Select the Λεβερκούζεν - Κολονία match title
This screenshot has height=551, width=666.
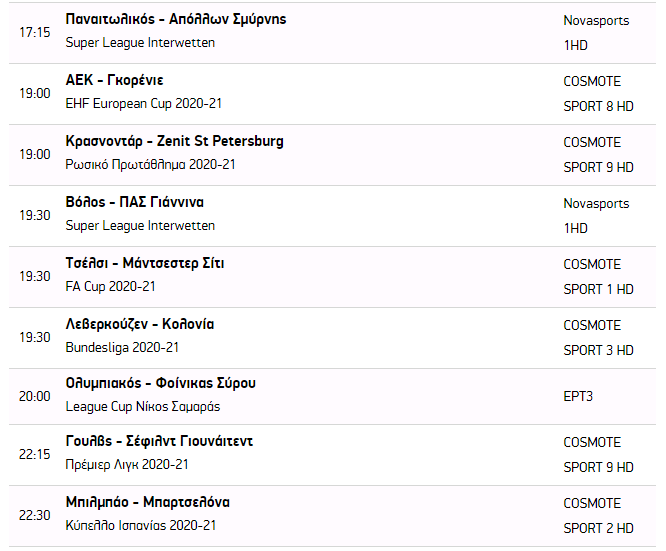139,324
